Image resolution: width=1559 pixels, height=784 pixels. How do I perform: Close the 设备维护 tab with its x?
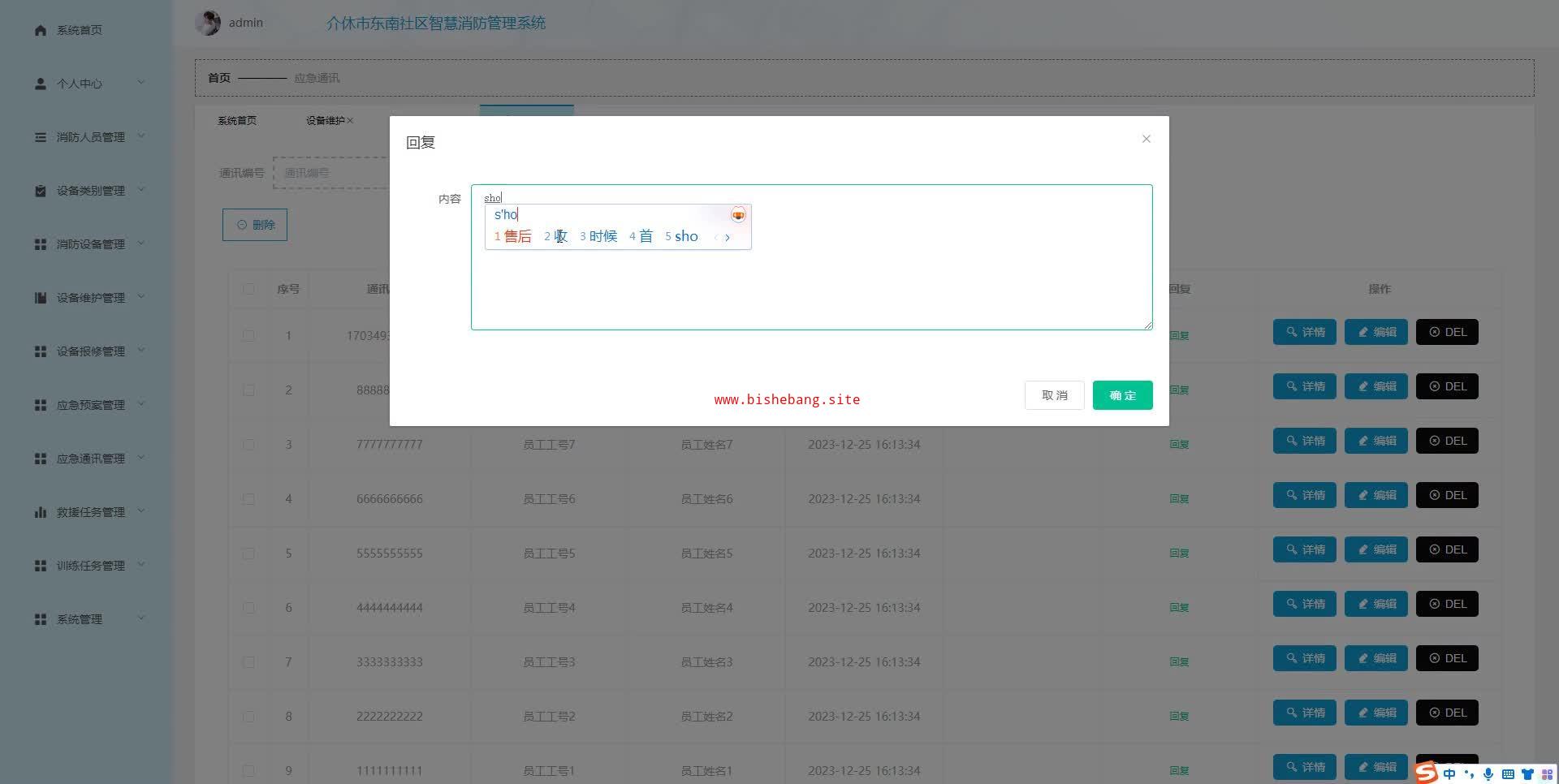point(350,121)
